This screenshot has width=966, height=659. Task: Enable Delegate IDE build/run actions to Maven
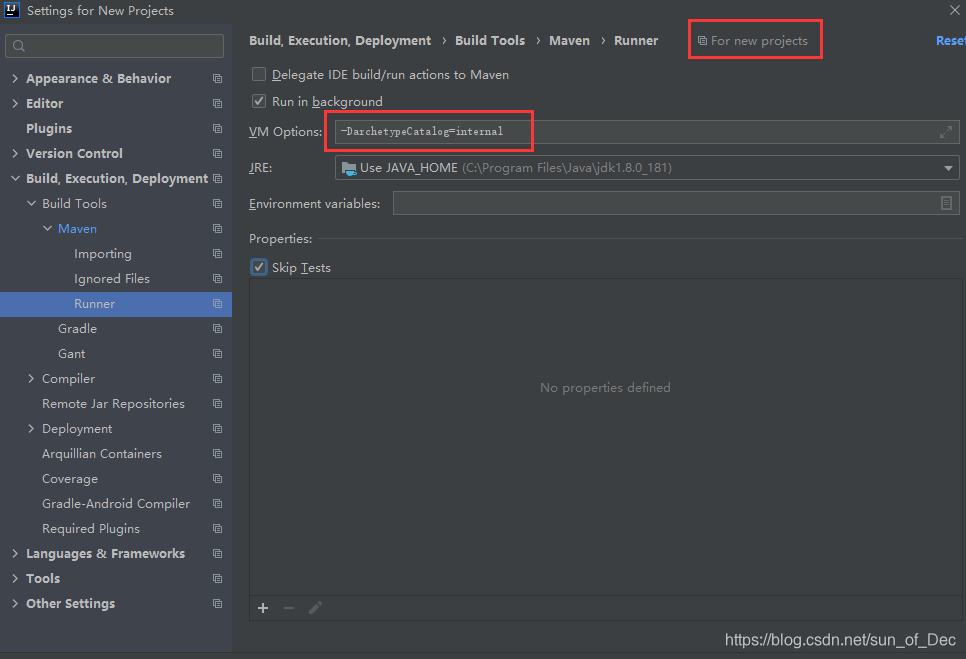click(x=259, y=75)
